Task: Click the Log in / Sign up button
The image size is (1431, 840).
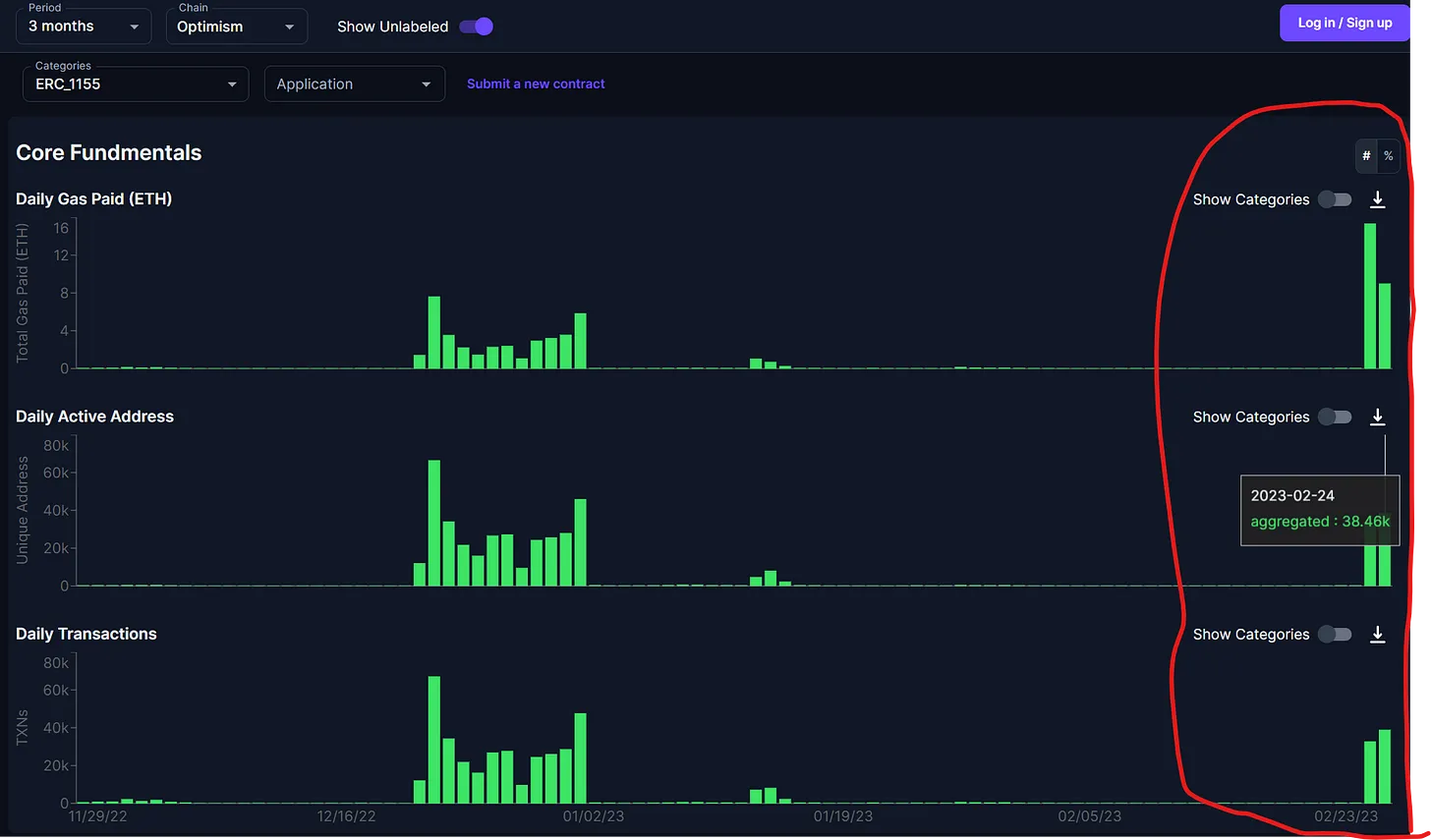Action: tap(1345, 23)
